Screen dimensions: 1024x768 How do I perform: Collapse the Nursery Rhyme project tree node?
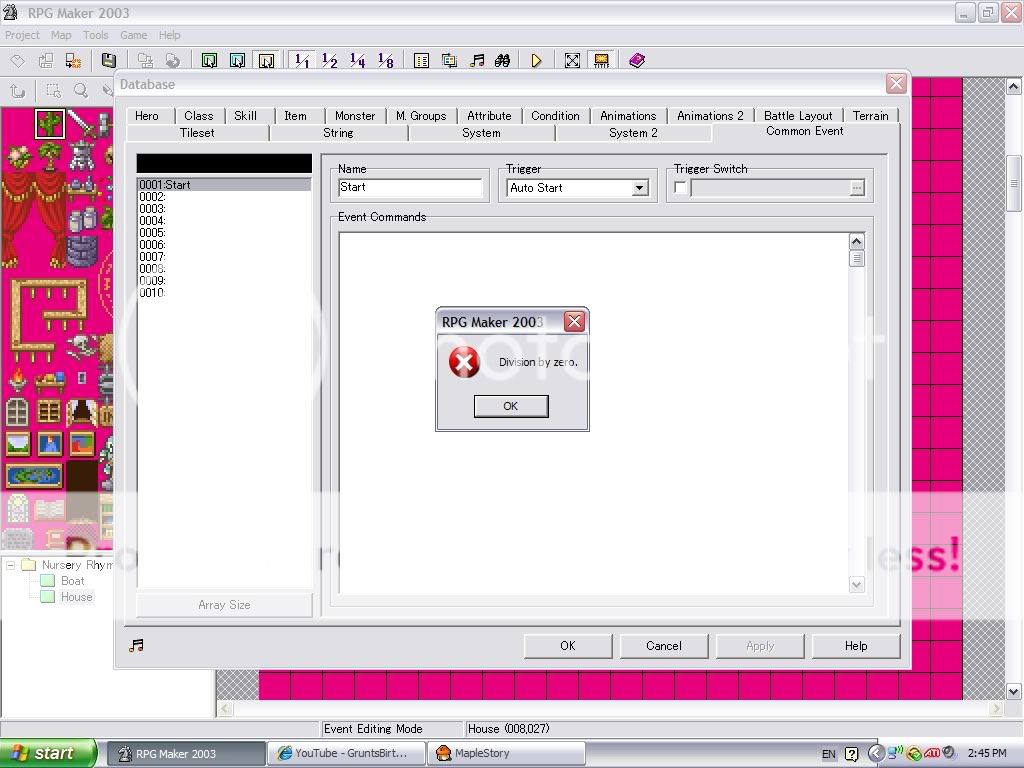click(x=11, y=565)
